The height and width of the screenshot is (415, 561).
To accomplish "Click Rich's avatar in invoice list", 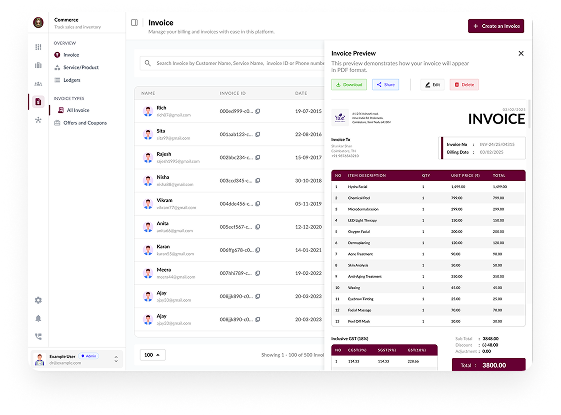I will (148, 111).
